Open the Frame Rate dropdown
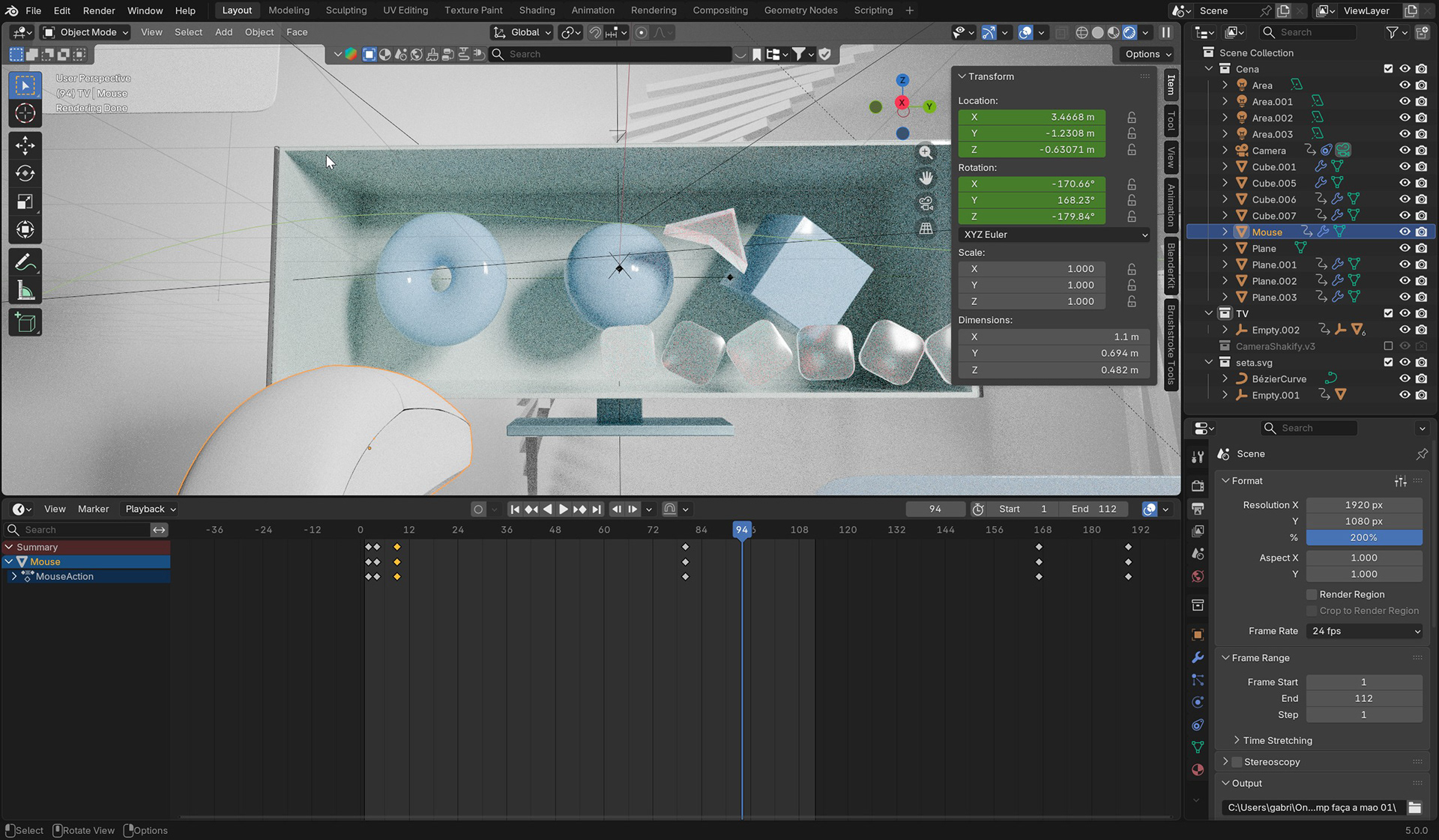The width and height of the screenshot is (1439, 840). point(1365,631)
